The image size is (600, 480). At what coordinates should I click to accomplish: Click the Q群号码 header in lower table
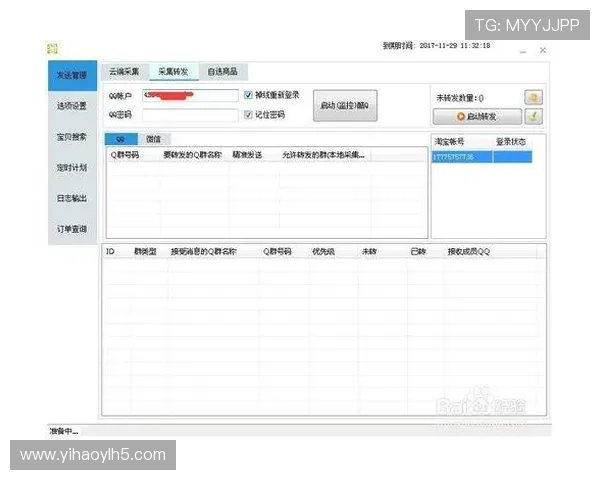coord(277,251)
